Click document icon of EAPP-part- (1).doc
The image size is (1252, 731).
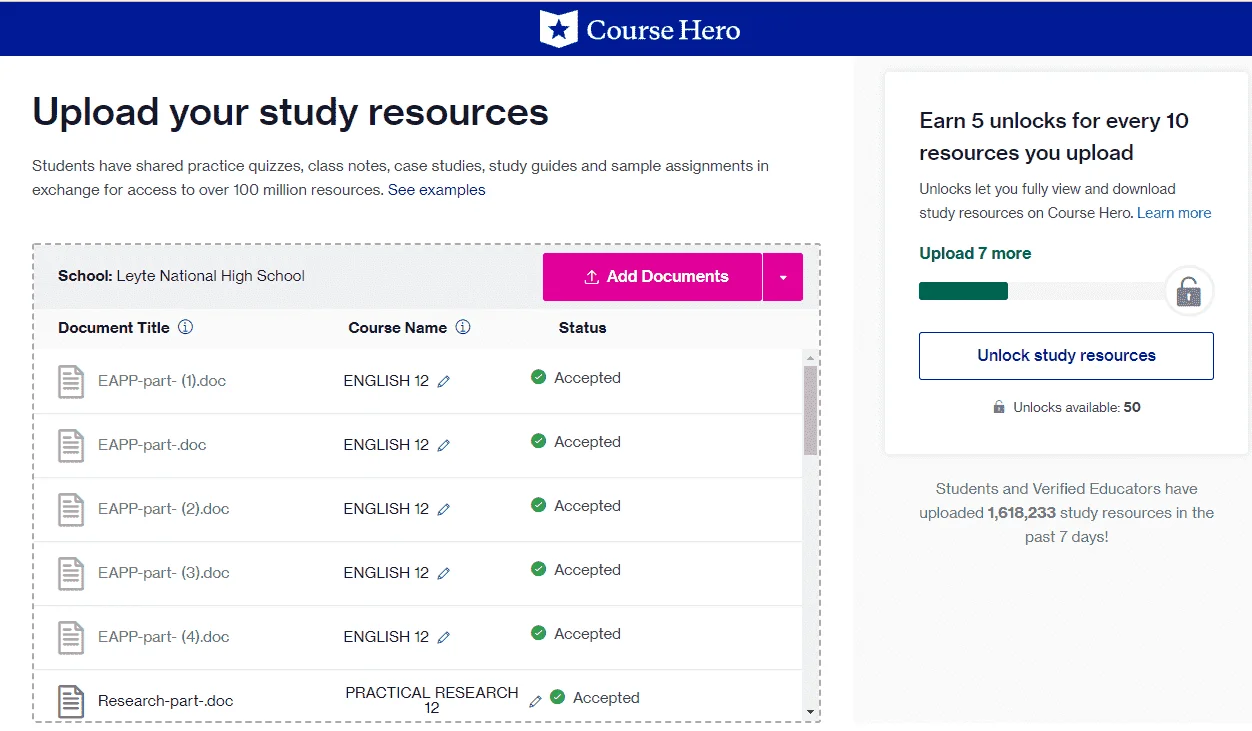71,381
